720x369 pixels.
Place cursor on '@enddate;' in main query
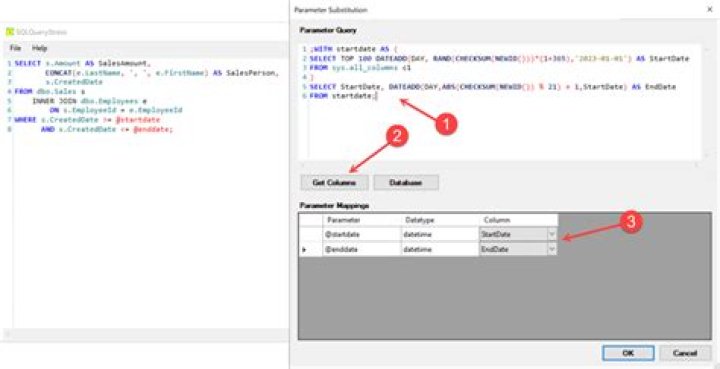pyautogui.click(x=153, y=129)
